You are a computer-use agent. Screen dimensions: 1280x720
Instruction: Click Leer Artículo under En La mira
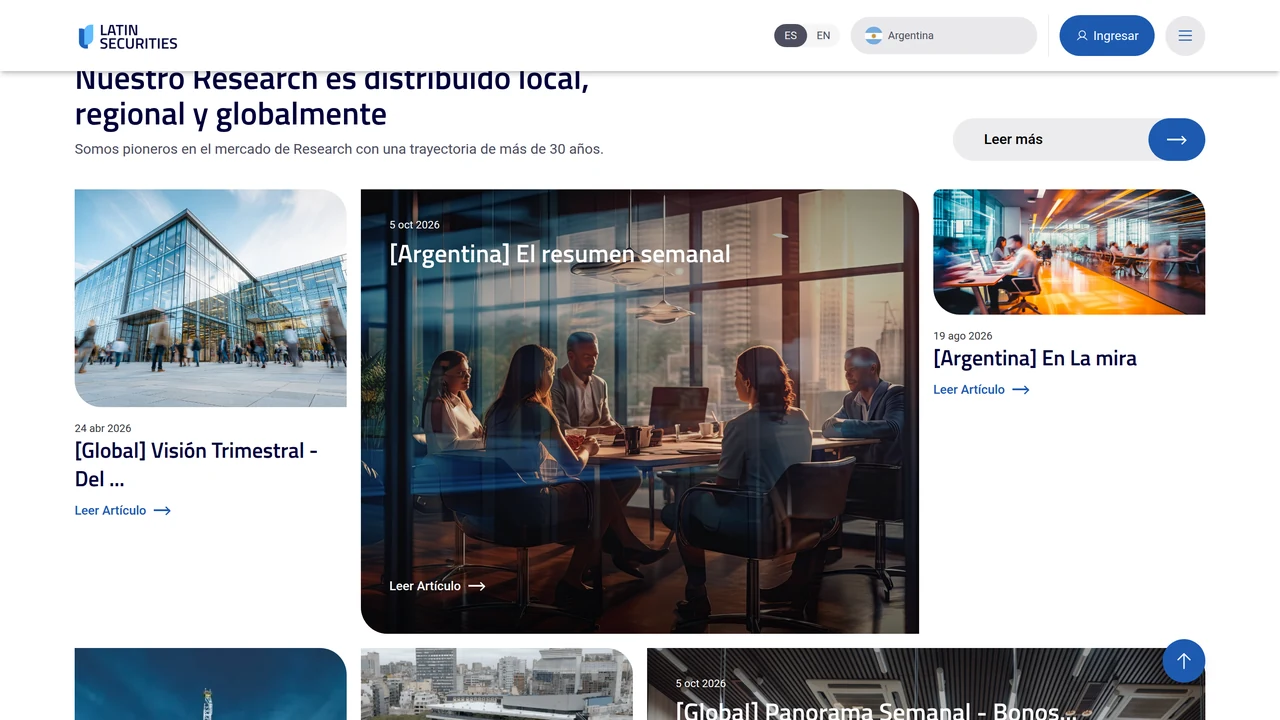(981, 390)
